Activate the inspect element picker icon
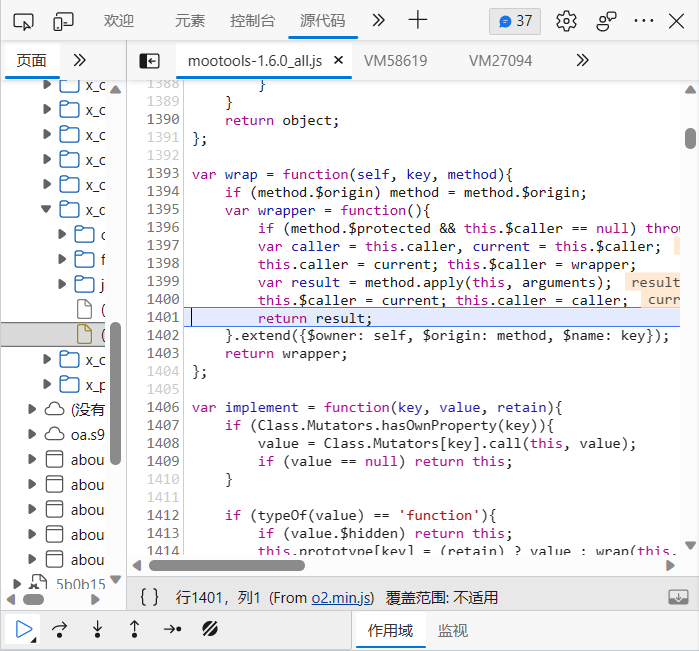This screenshot has height=651, width=699. (x=24, y=21)
